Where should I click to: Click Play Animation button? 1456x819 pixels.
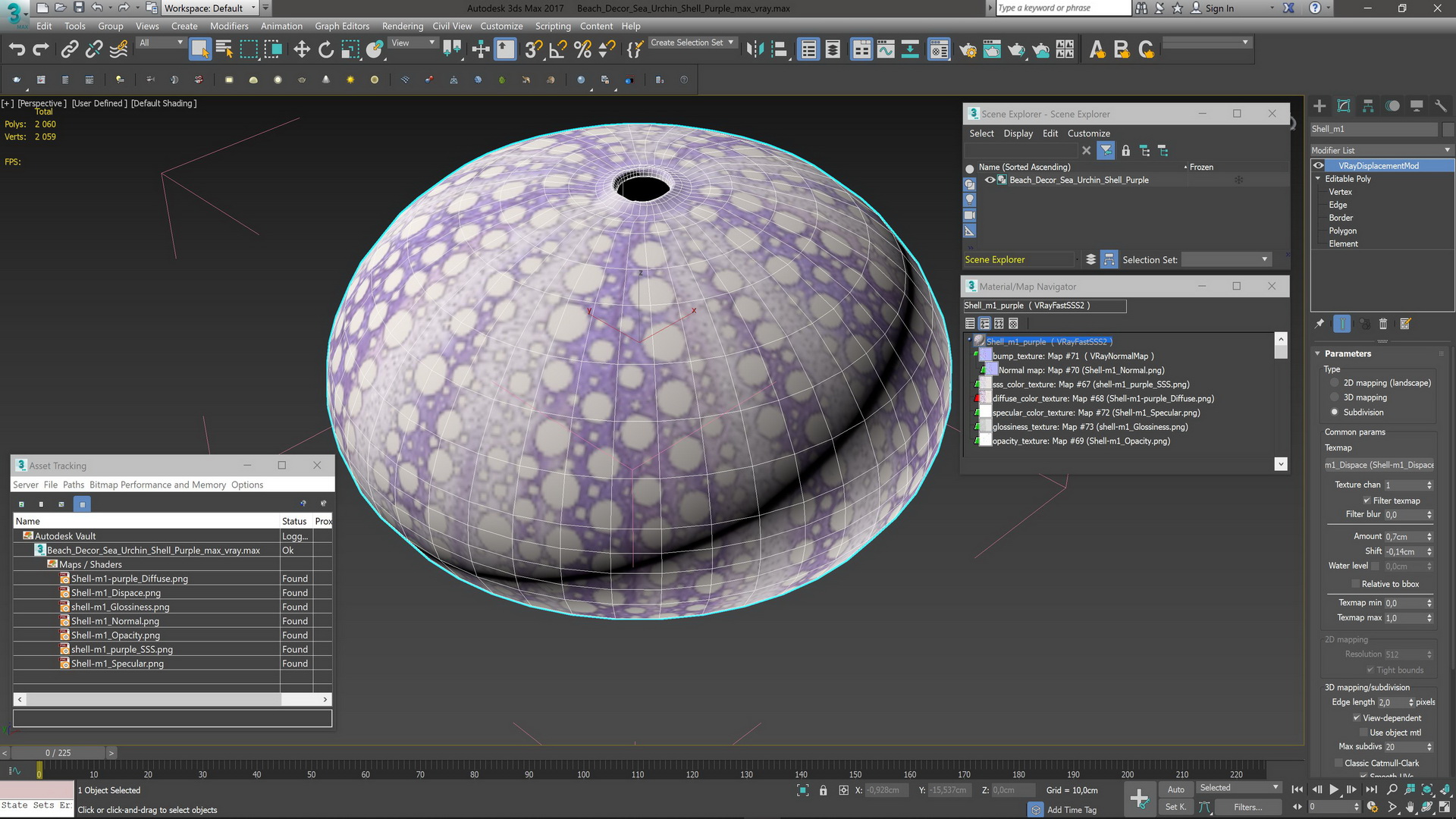click(1334, 789)
